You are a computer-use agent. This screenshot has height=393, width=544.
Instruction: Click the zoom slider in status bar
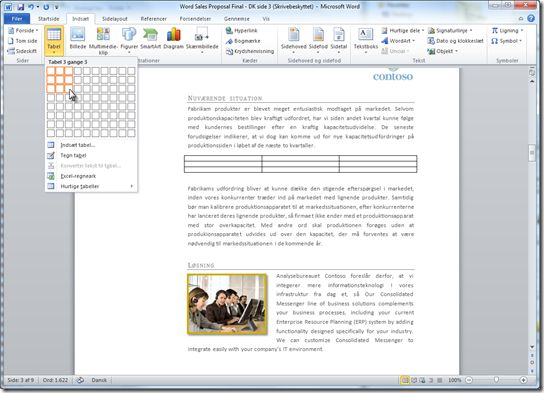pos(496,380)
